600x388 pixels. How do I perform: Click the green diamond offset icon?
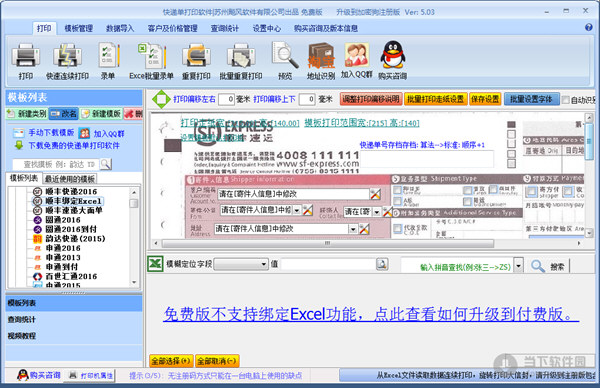coord(161,99)
